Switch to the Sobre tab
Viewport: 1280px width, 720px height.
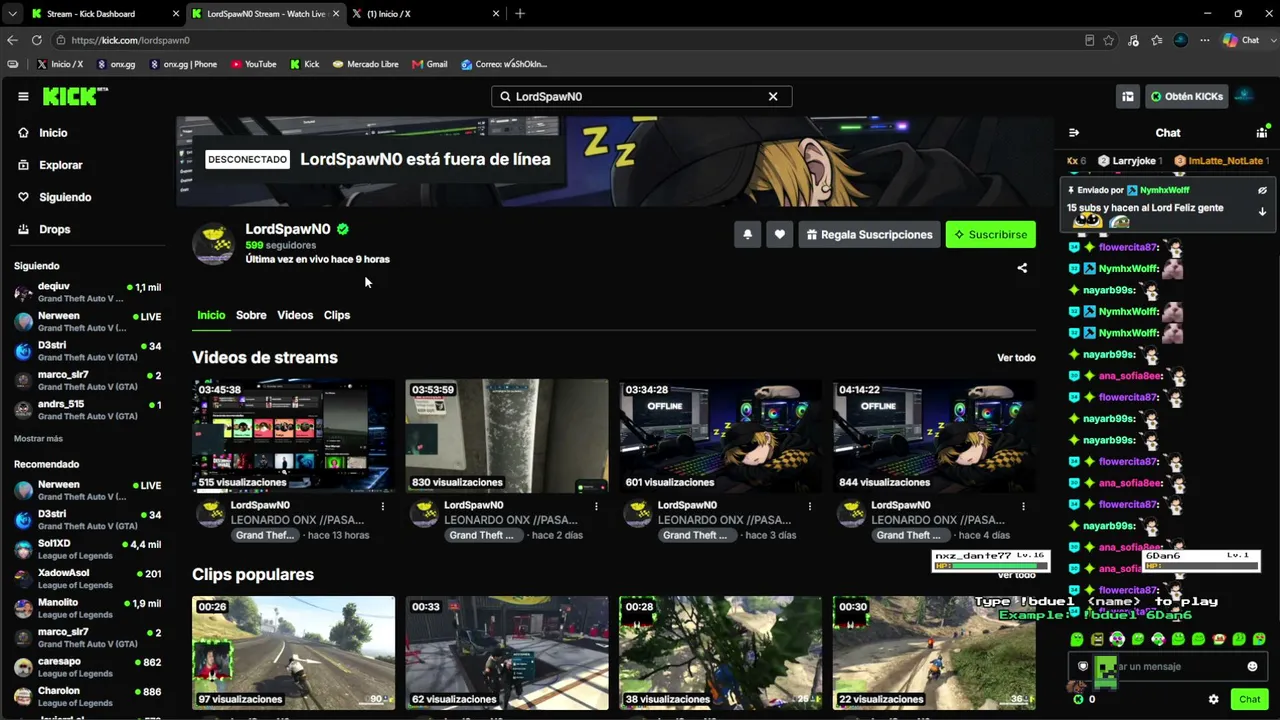coord(251,315)
